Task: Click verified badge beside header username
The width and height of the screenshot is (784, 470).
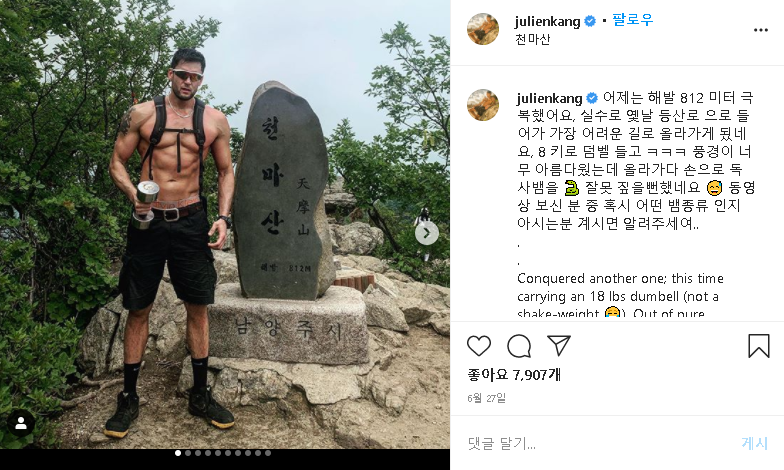Action: point(590,21)
